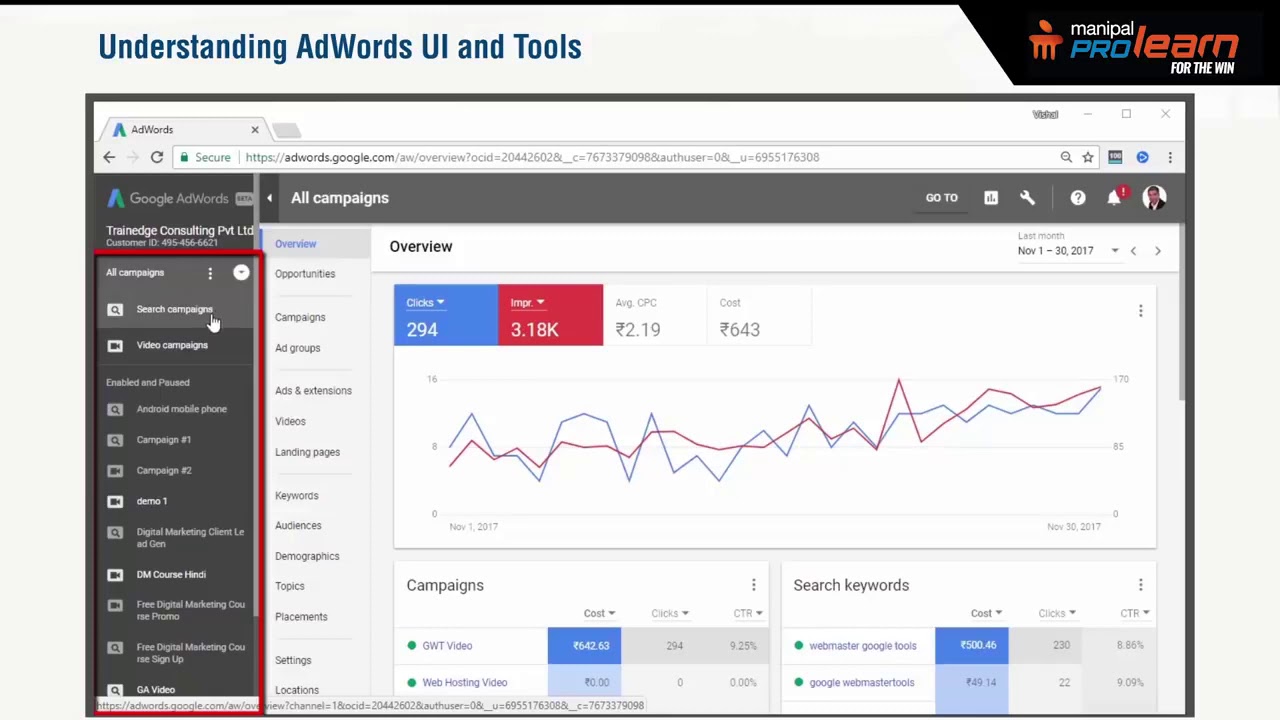Screen dimensions: 1280x720
Task: Open the date range dropdown Nov 1 – 30, 2017
Action: tap(1068, 251)
